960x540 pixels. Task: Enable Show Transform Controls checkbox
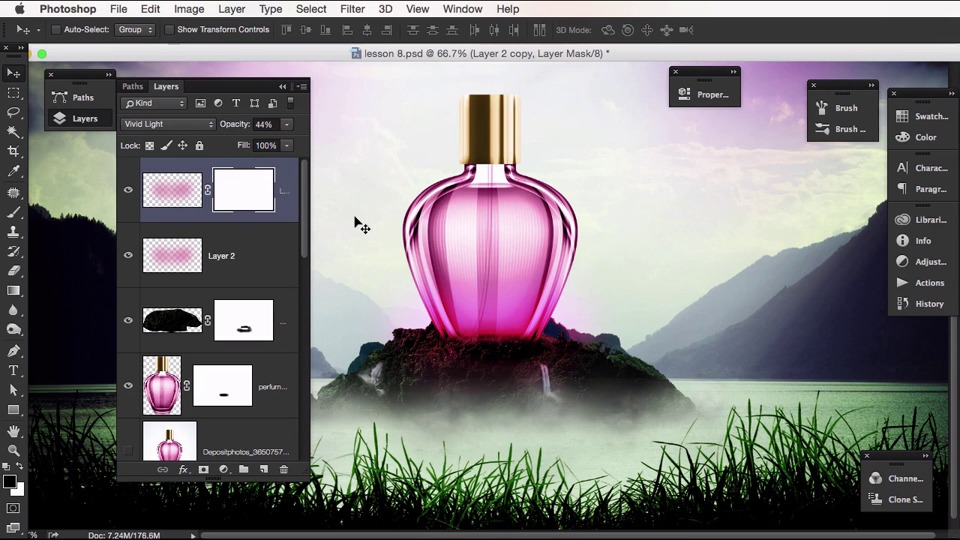tap(168, 30)
